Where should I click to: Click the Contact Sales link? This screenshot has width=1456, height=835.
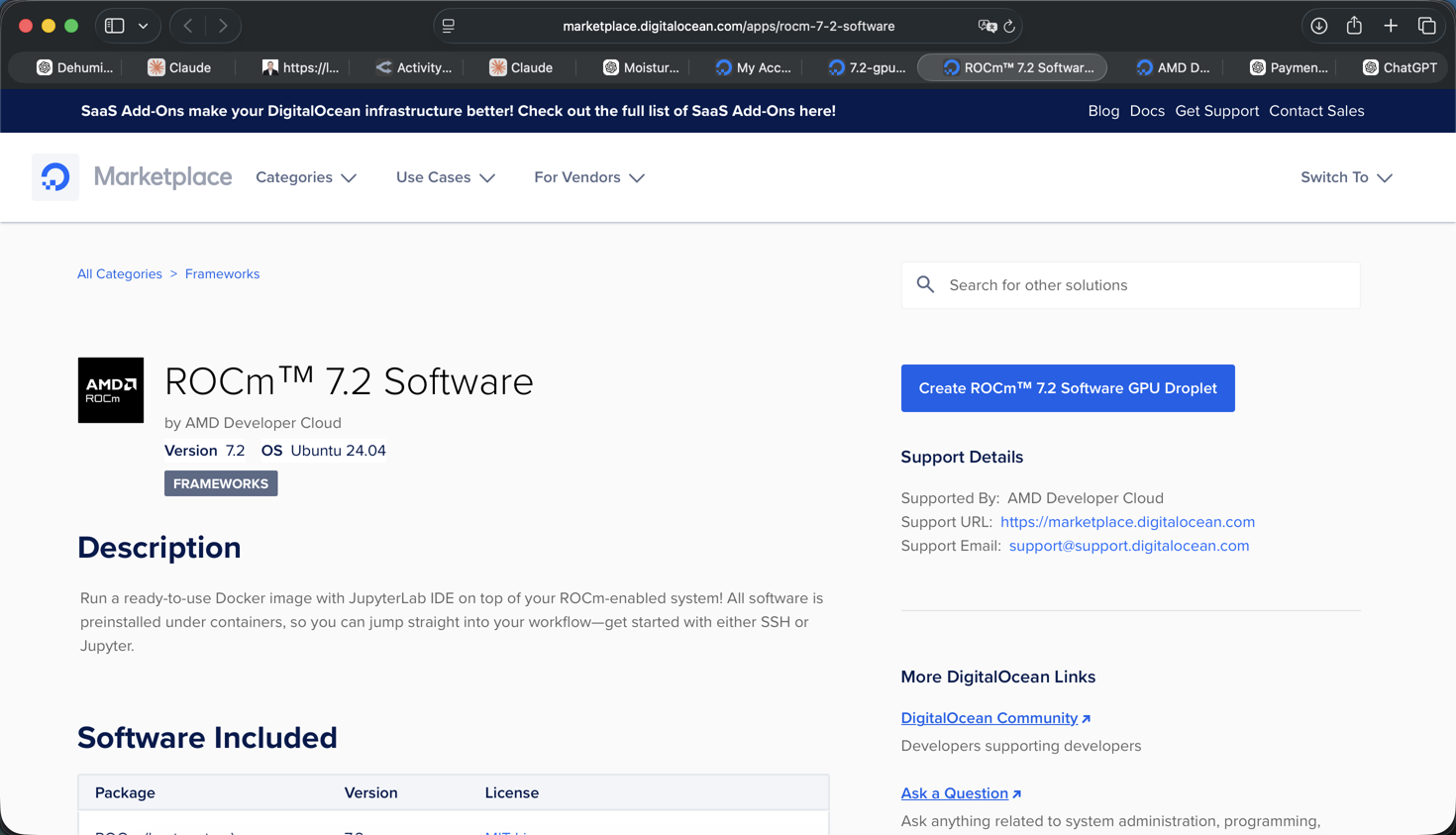pyautogui.click(x=1316, y=111)
